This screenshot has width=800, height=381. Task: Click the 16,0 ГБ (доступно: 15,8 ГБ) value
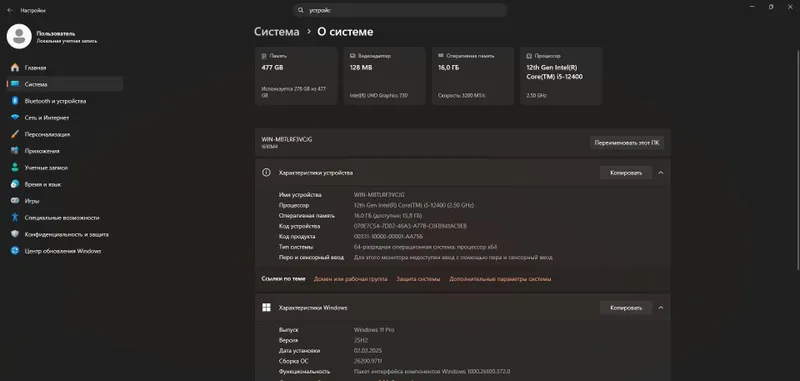[388, 216]
